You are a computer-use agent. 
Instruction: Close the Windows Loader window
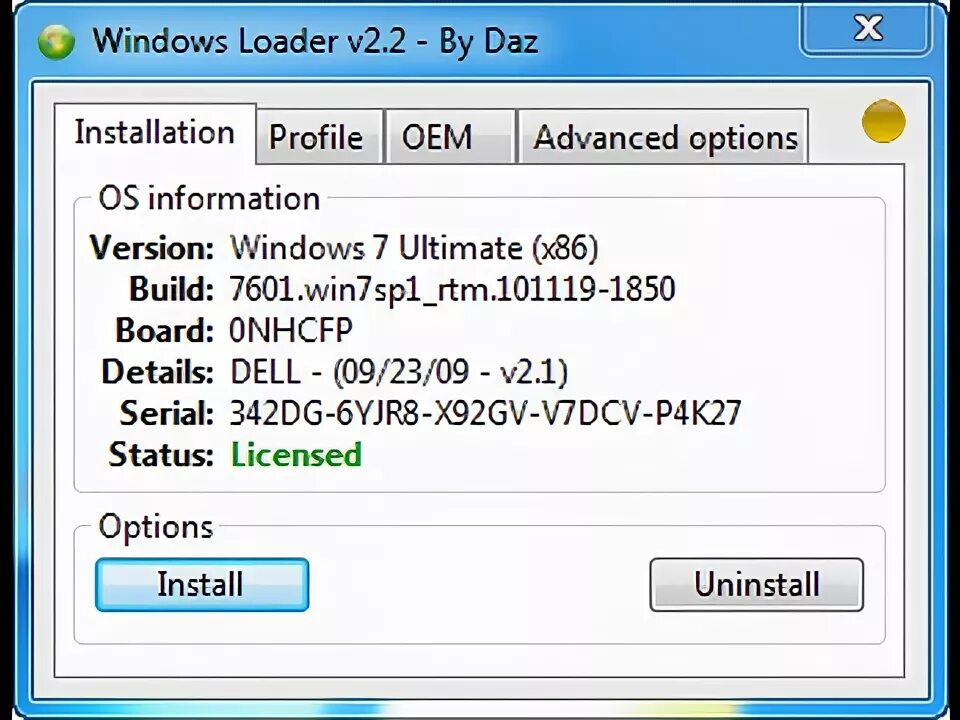coord(868,28)
